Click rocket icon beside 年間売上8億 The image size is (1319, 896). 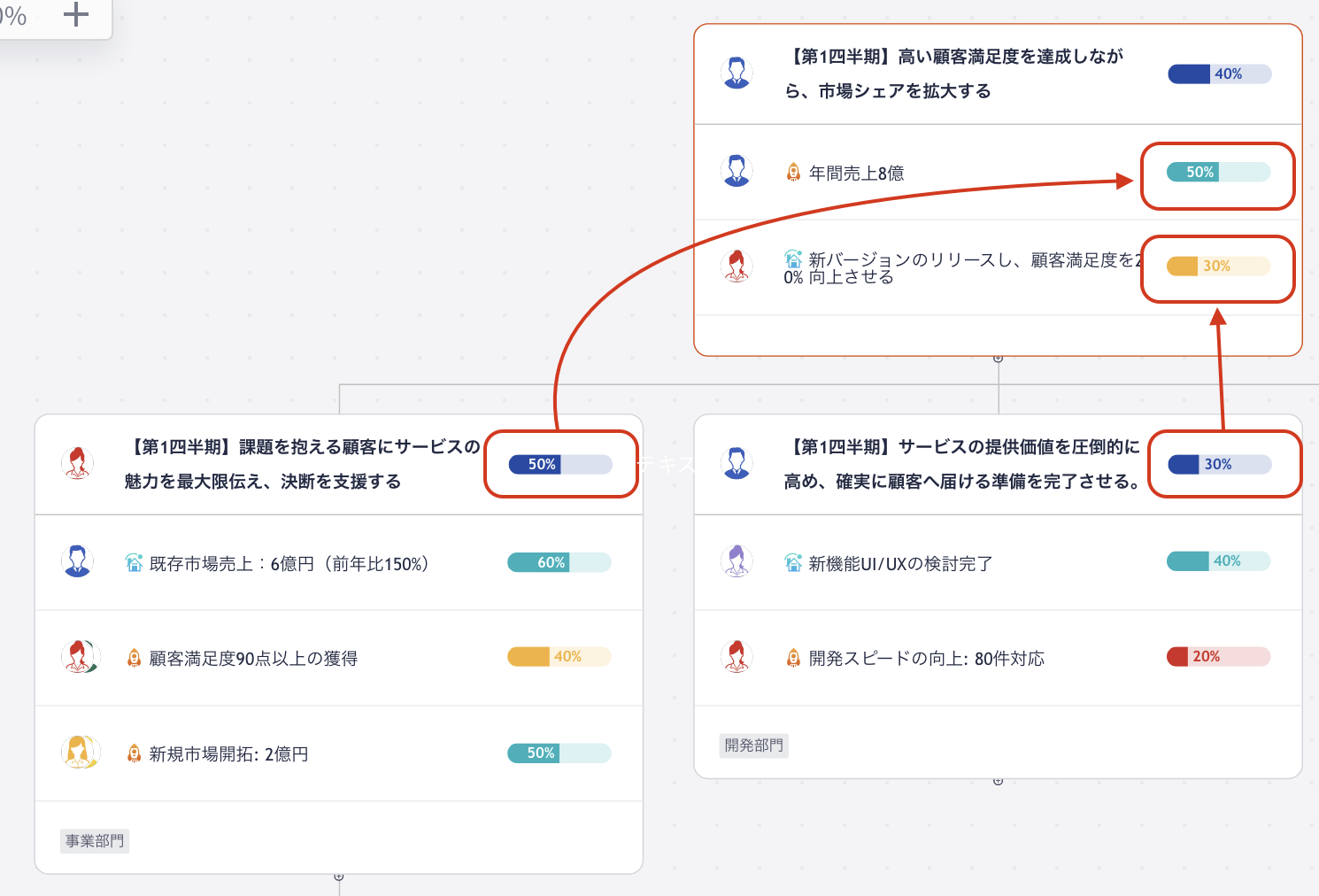coord(793,173)
